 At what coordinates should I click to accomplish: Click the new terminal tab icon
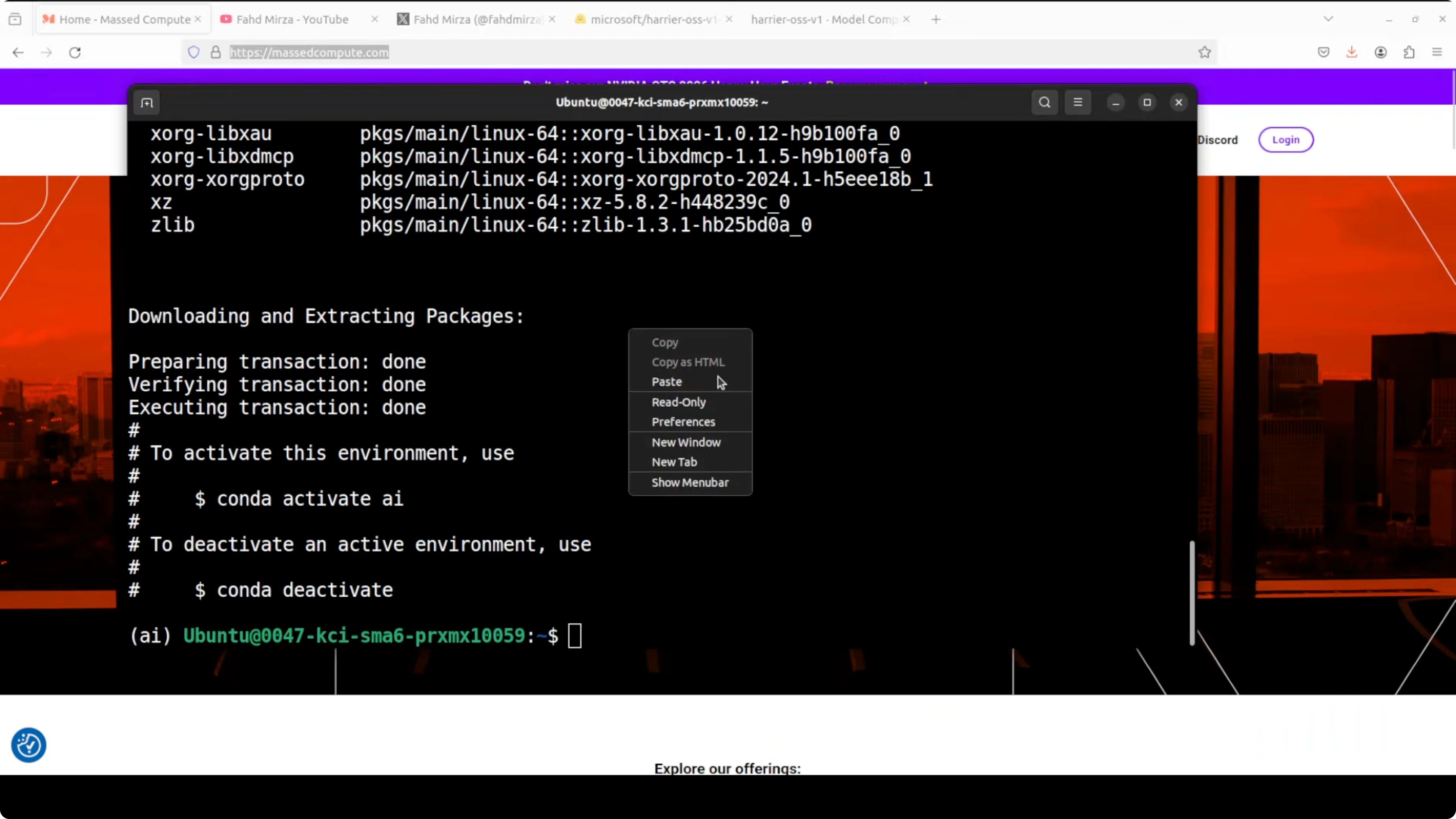(x=147, y=103)
